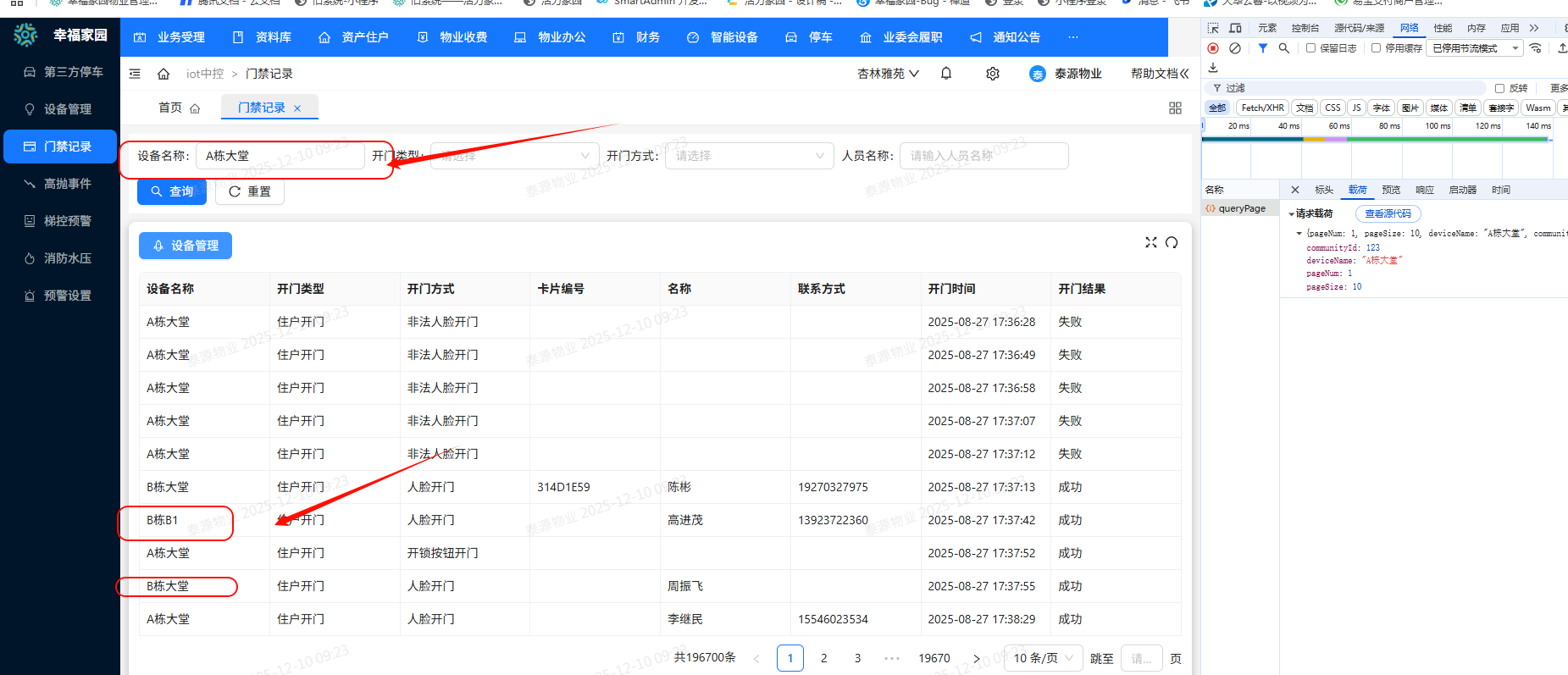Image resolution: width=1568 pixels, height=675 pixels.
Task: Open the 开门方式 dropdown
Action: tap(749, 156)
